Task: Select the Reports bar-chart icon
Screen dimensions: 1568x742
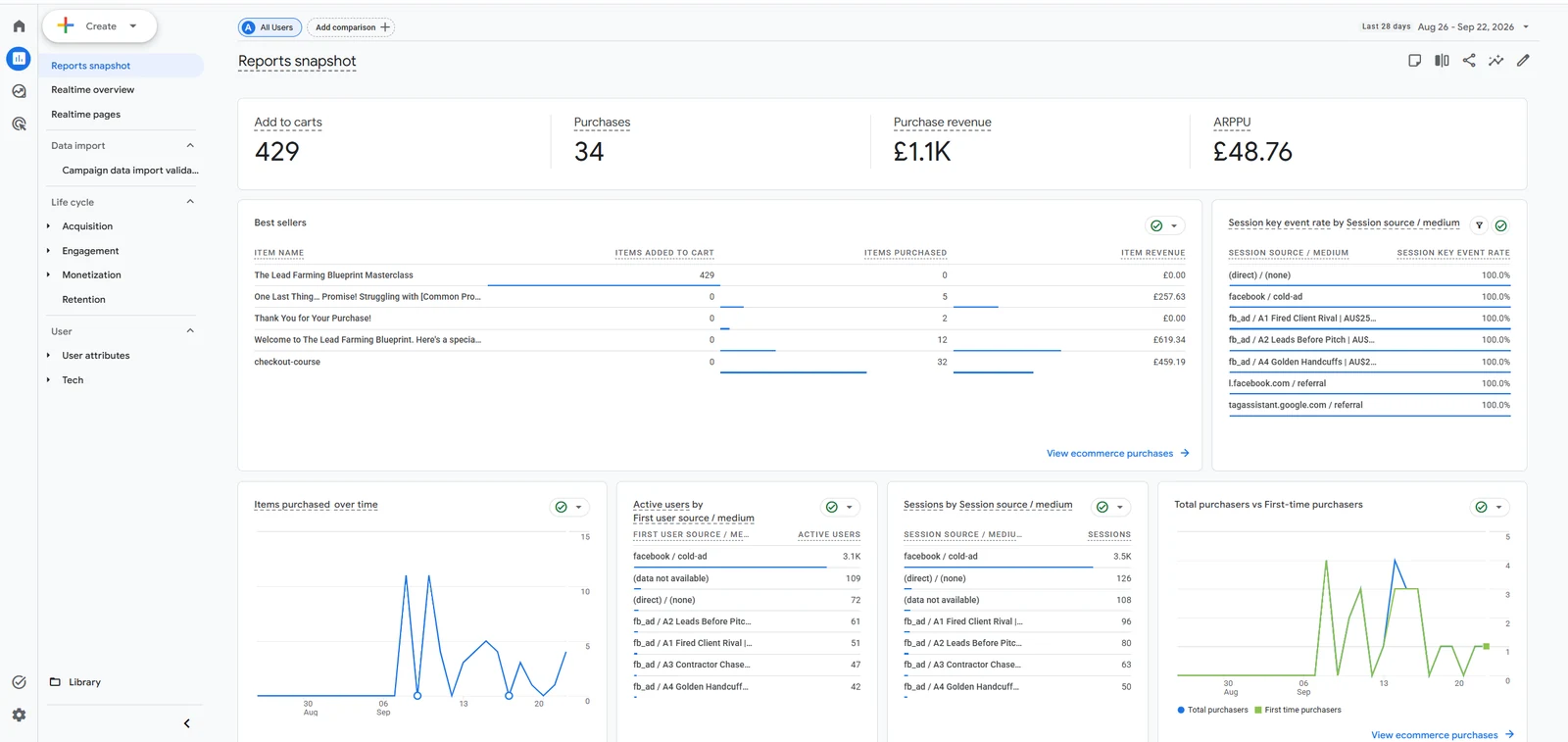Action: [x=19, y=59]
